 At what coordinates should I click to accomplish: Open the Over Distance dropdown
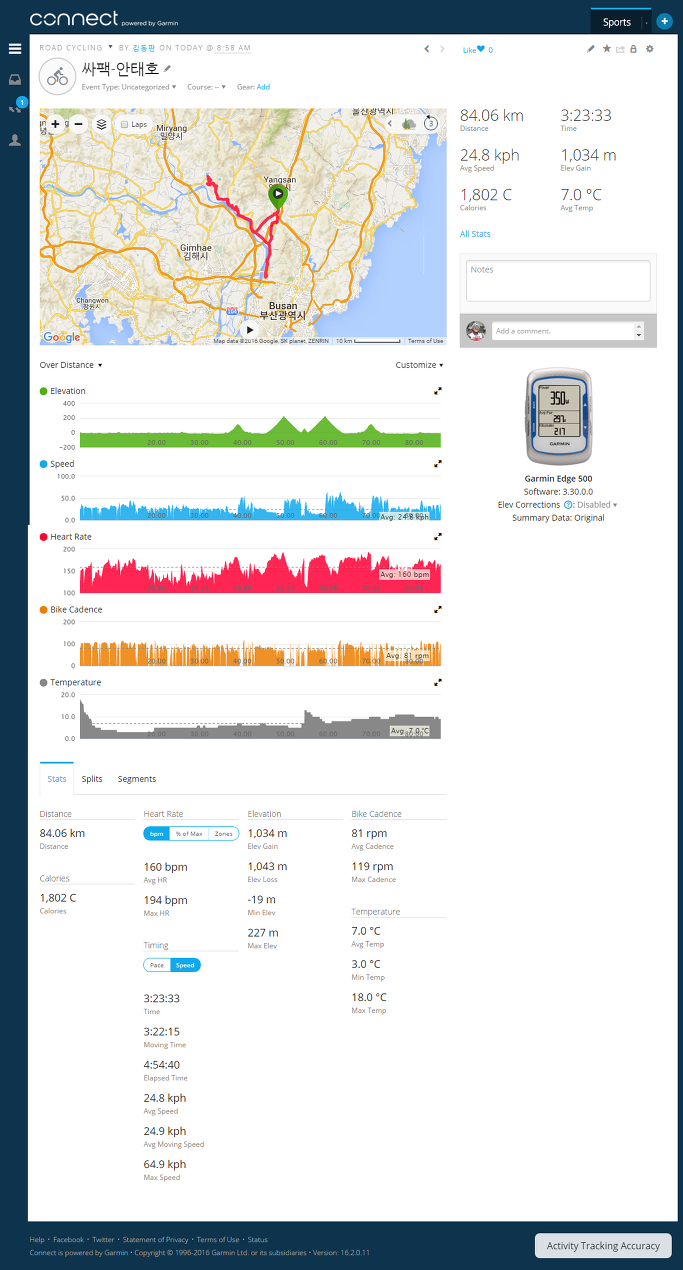pos(71,365)
